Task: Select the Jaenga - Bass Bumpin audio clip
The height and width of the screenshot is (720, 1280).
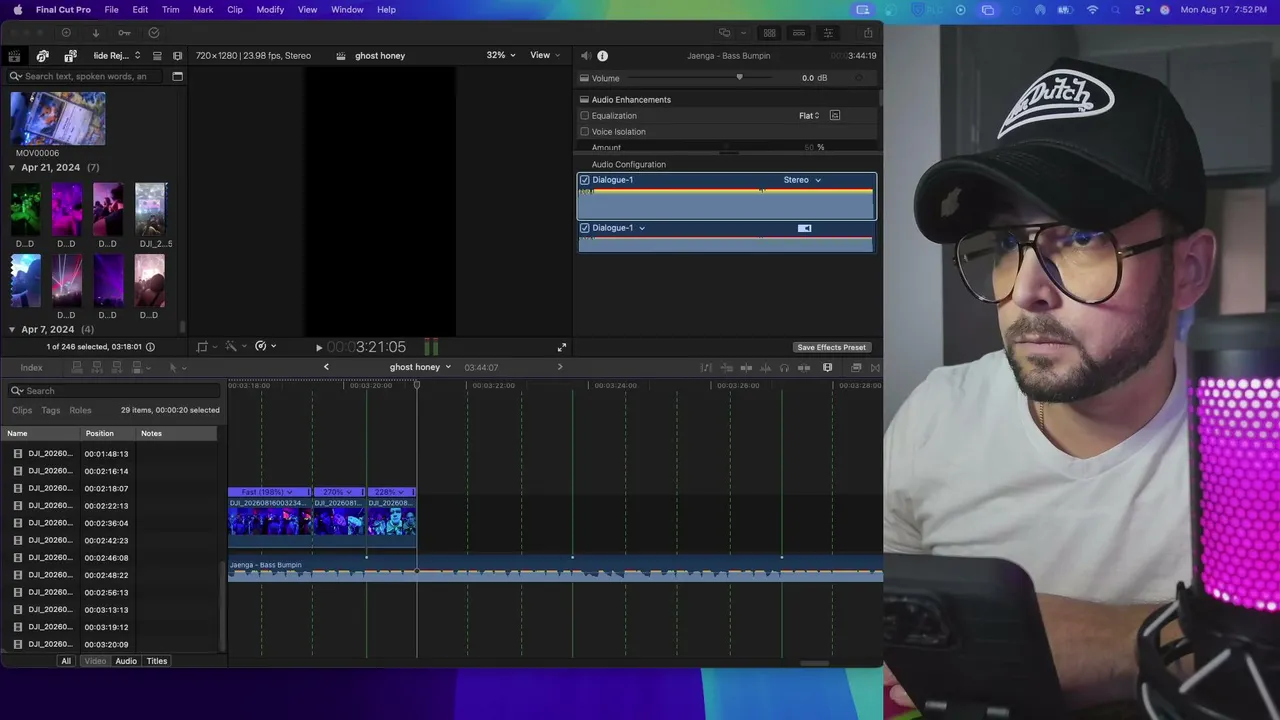Action: click(x=555, y=570)
